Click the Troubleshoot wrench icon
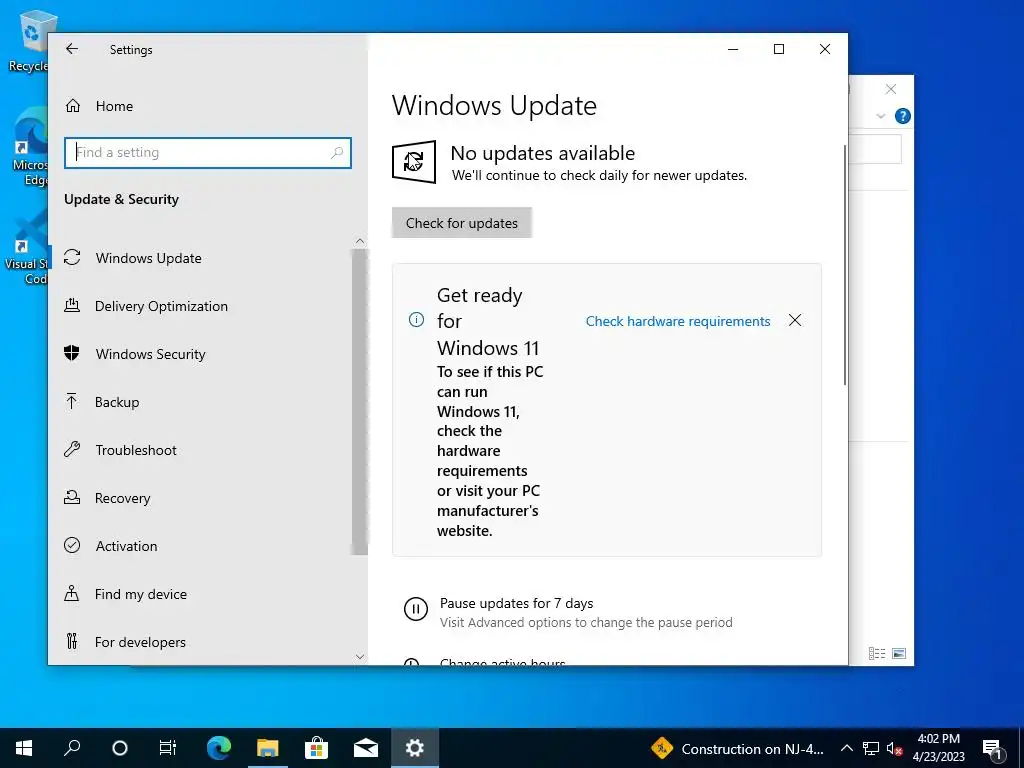The width and height of the screenshot is (1024, 768). click(72, 449)
